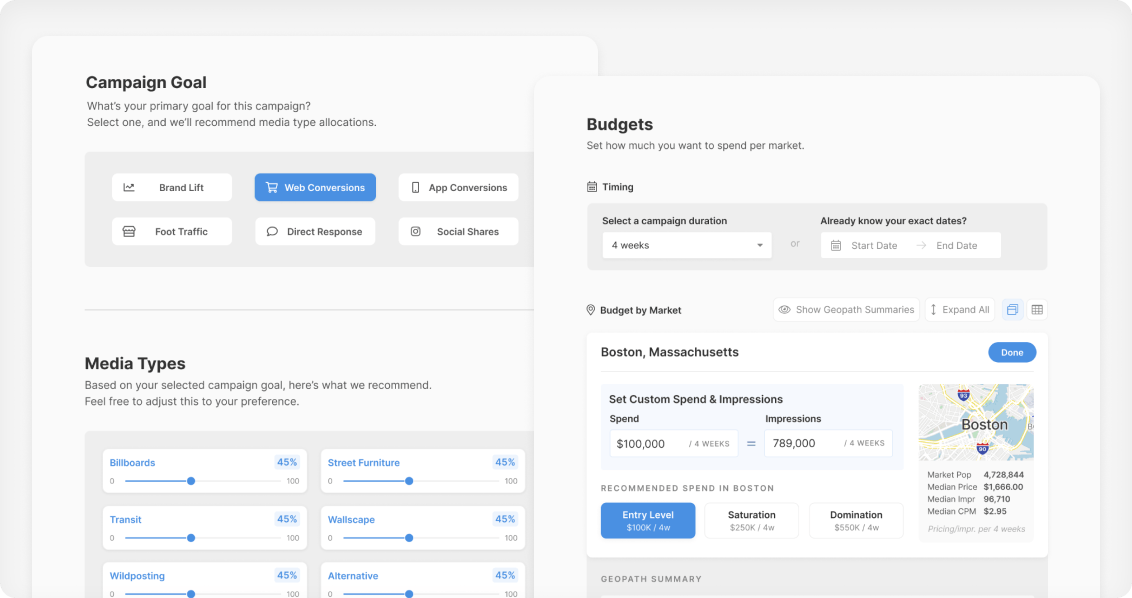
Task: Select the Brand Lift goal option
Action: click(x=172, y=187)
